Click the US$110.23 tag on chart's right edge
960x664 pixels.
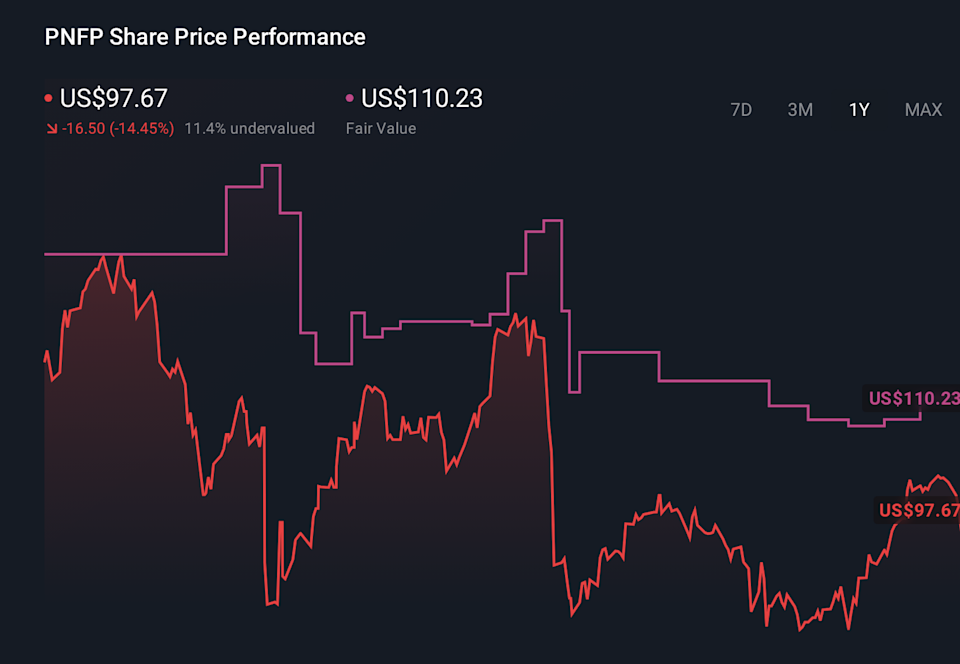(x=913, y=398)
